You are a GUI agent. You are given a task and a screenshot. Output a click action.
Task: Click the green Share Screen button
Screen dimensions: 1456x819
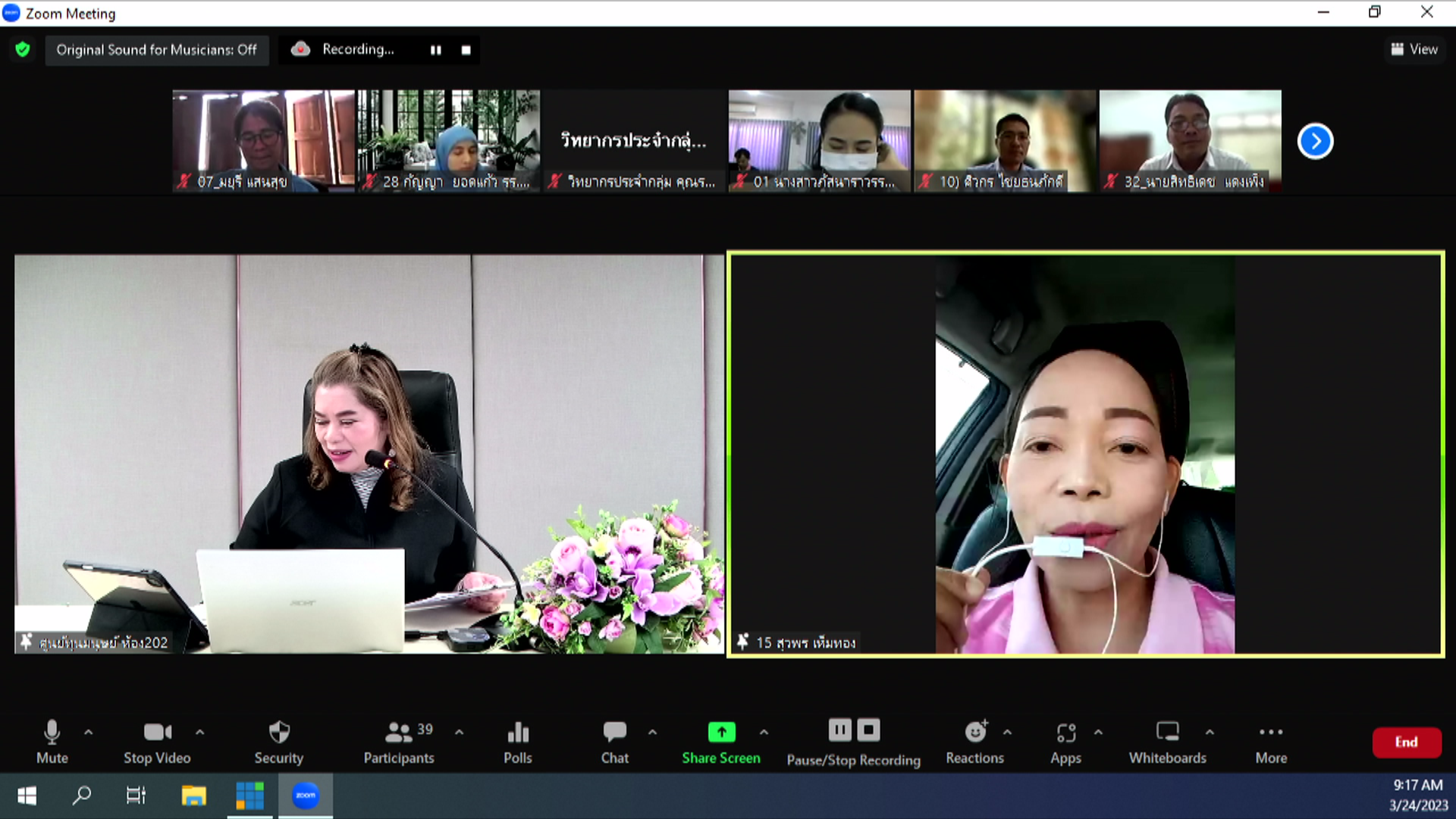click(x=721, y=742)
